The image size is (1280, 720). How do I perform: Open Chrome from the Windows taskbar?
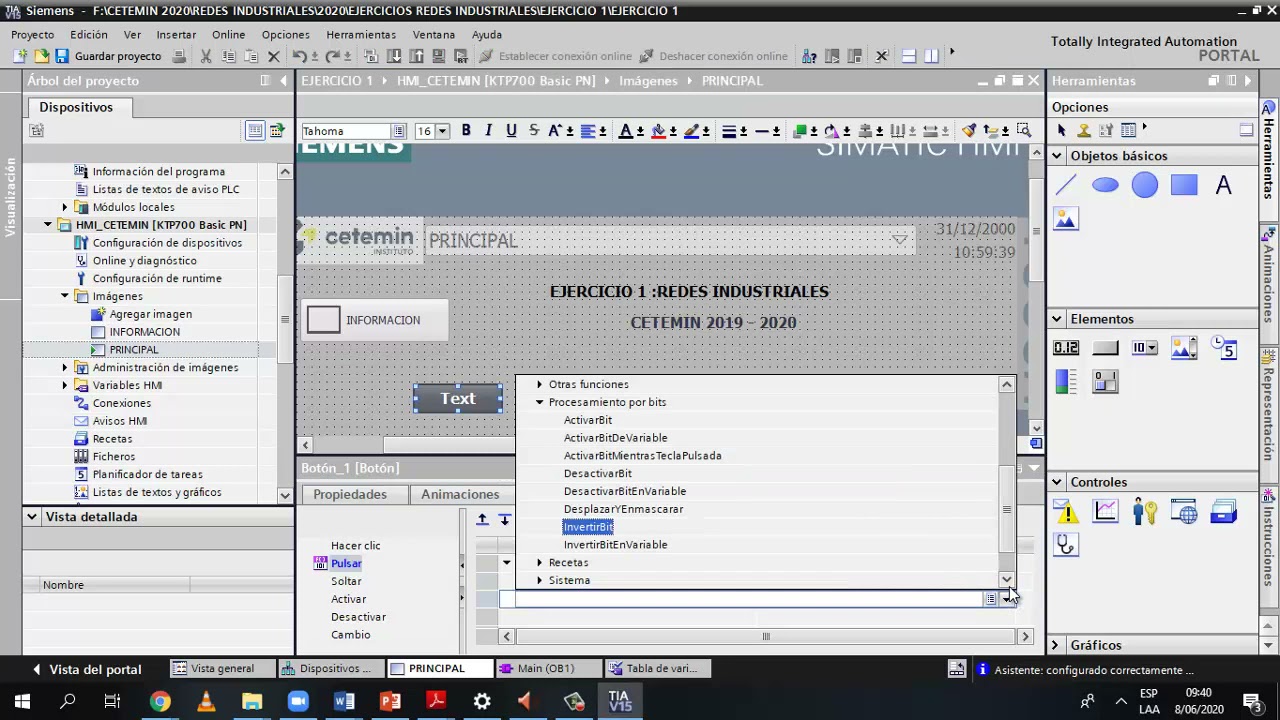[160, 702]
